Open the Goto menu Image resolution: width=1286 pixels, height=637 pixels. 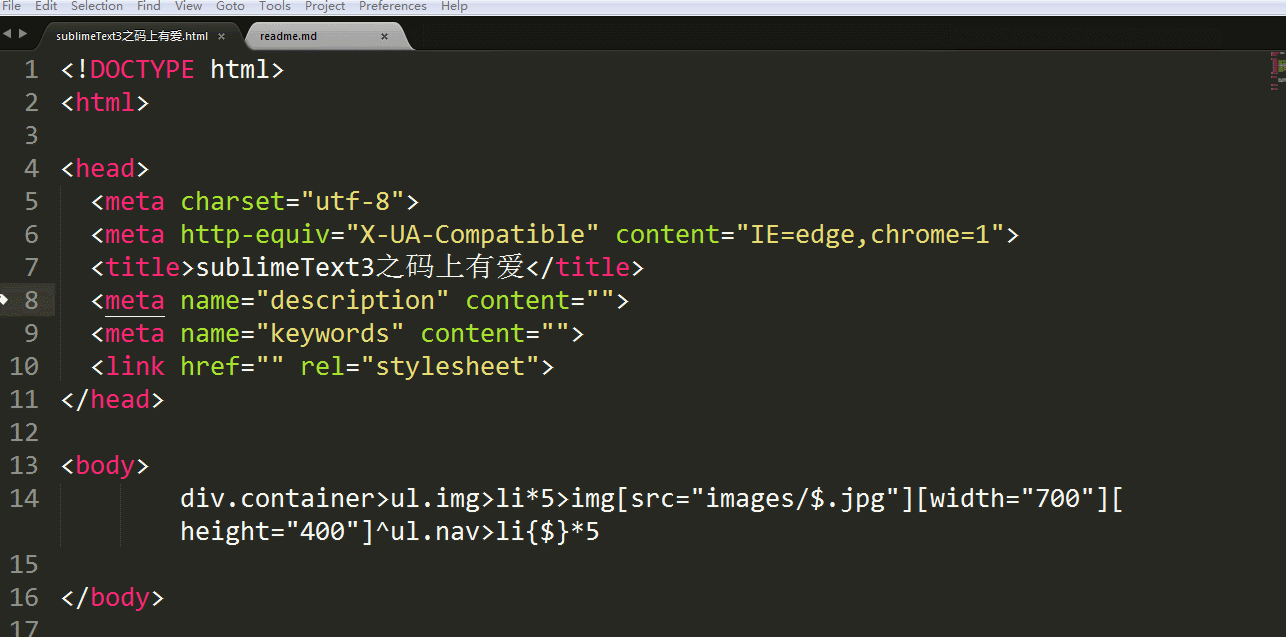point(230,6)
